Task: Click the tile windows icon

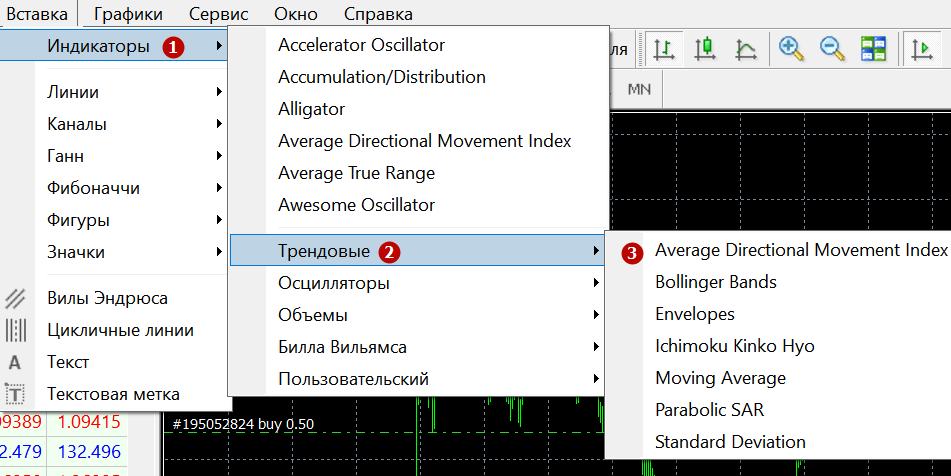Action: click(873, 49)
